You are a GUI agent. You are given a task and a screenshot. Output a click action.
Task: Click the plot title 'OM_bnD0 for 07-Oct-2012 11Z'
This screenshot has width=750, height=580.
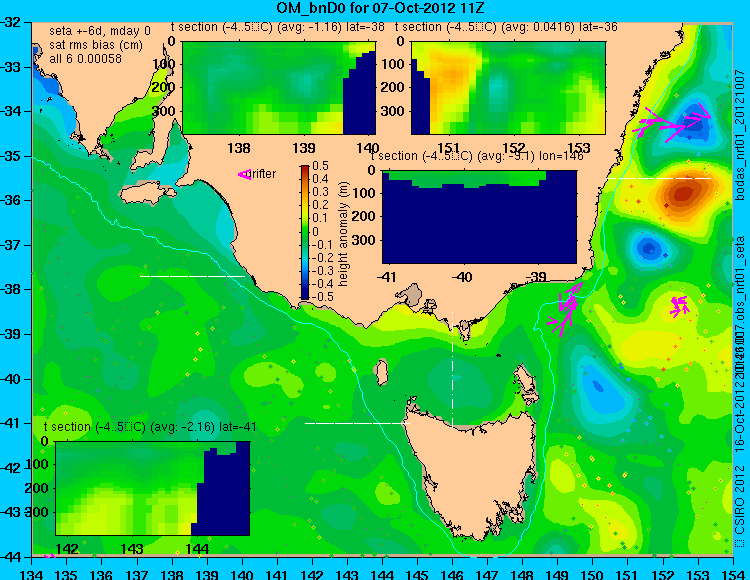tap(380, 8)
